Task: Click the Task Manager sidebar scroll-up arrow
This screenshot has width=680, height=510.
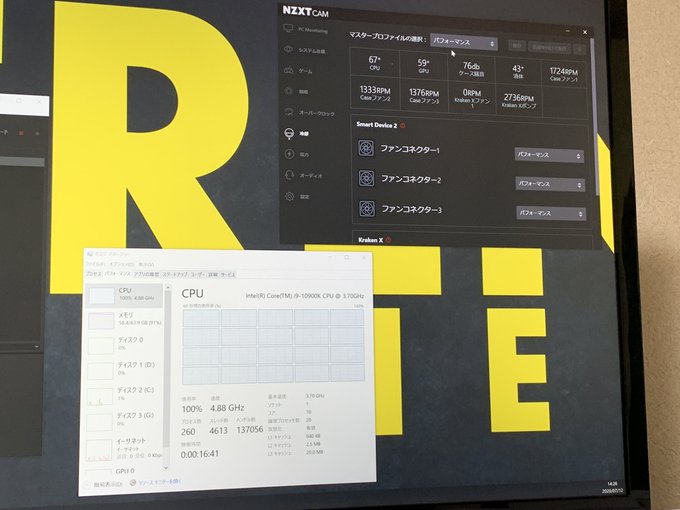Action: [x=167, y=288]
